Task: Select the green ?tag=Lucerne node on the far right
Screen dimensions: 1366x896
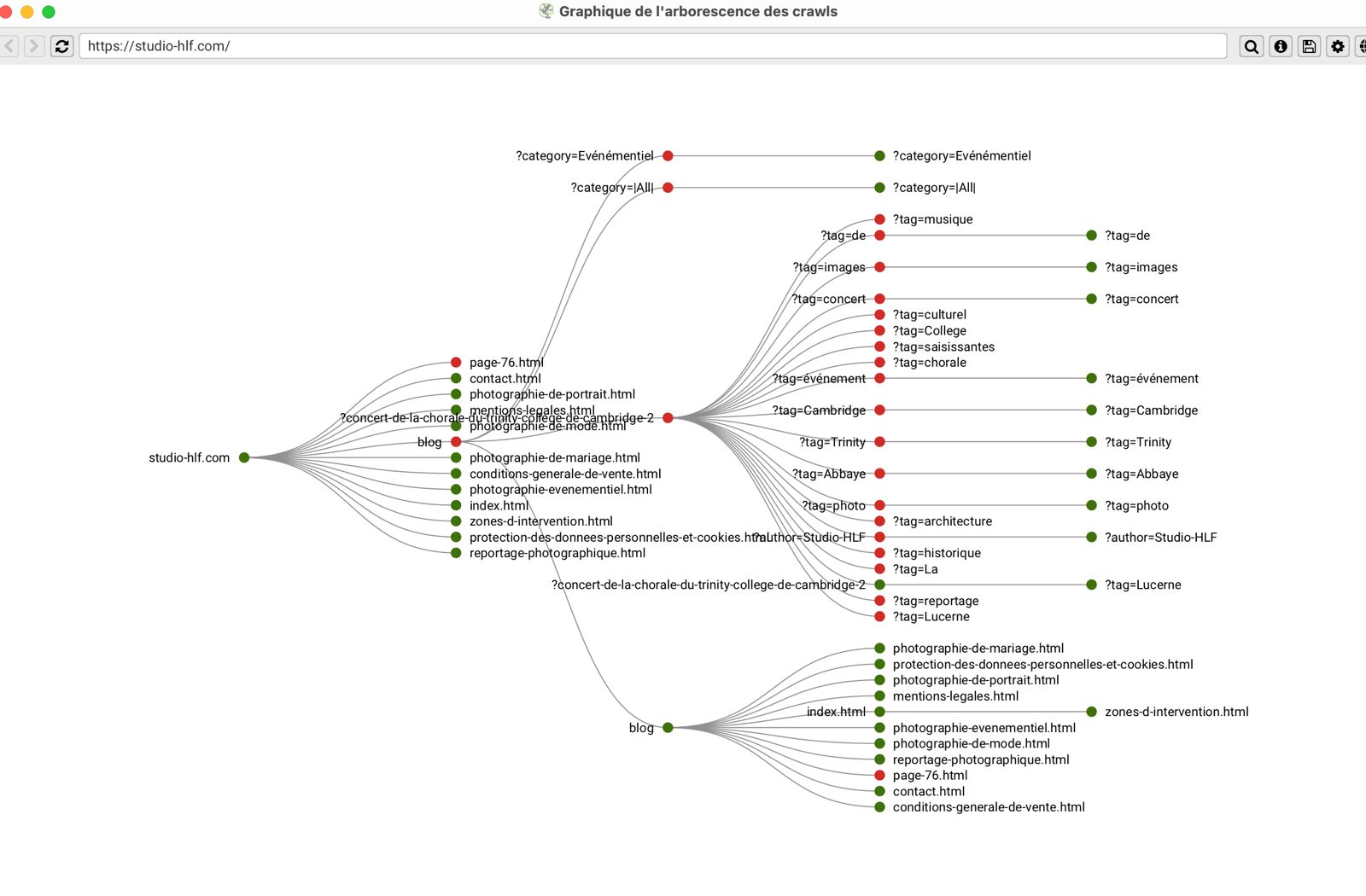Action: coord(1091,585)
